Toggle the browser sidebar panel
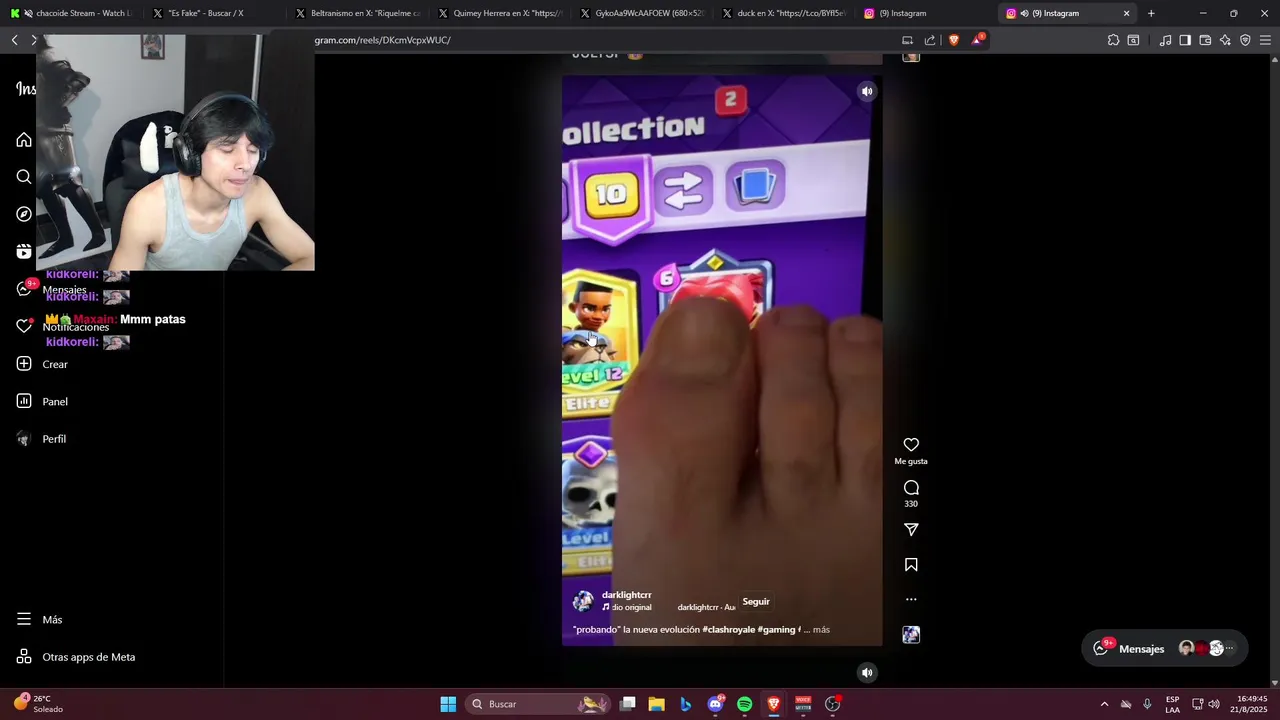This screenshot has height=720, width=1280. tap(1185, 40)
